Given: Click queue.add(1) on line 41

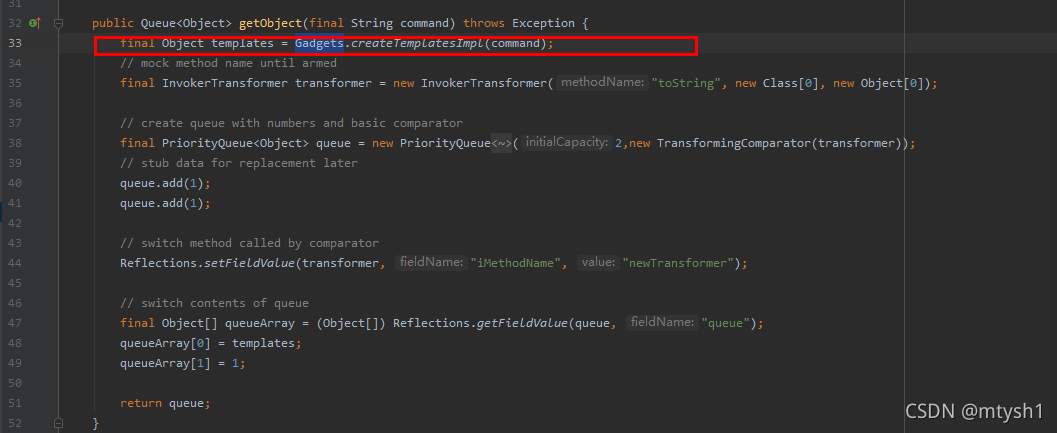Looking at the screenshot, I should 166,203.
